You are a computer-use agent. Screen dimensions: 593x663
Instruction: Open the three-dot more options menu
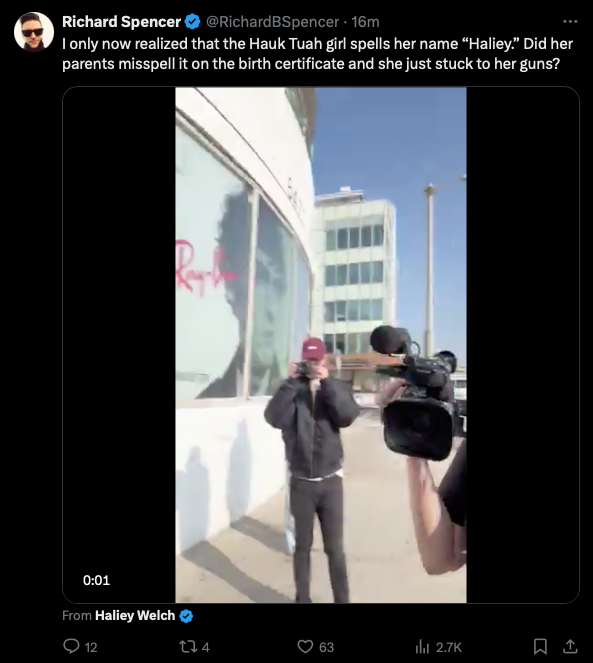[570, 21]
